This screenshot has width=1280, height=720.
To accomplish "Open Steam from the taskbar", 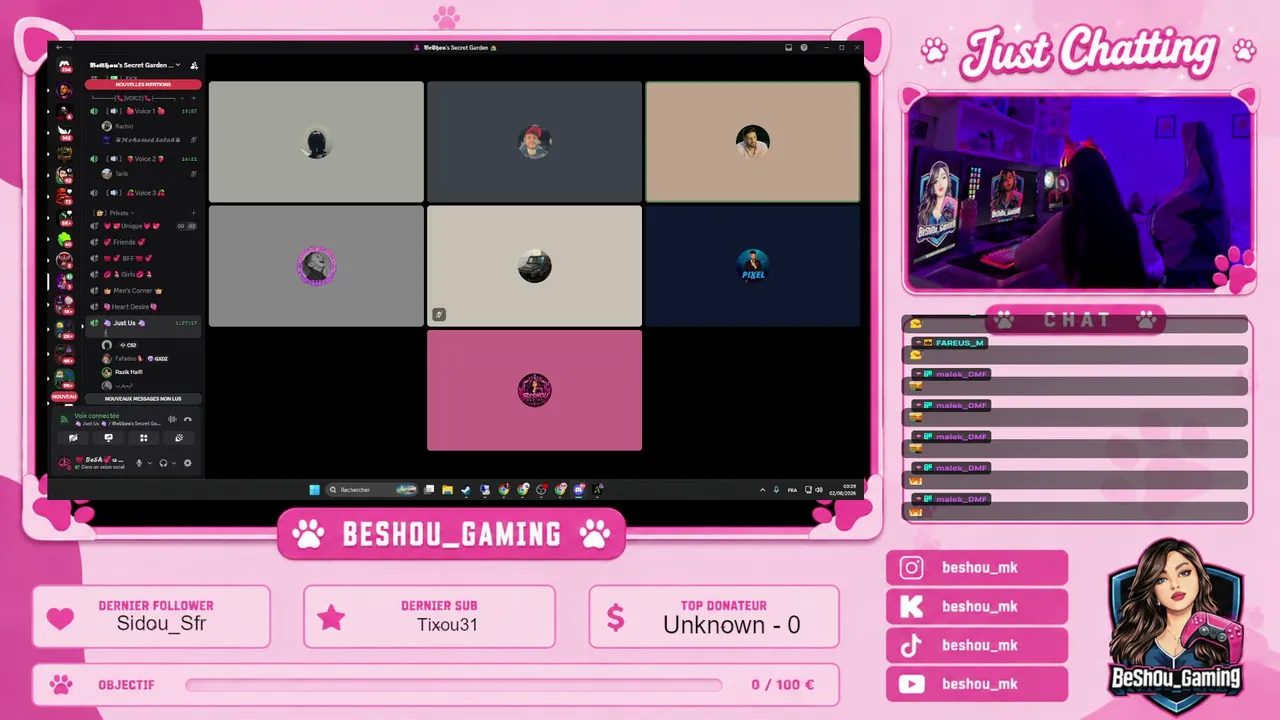I will (466, 490).
